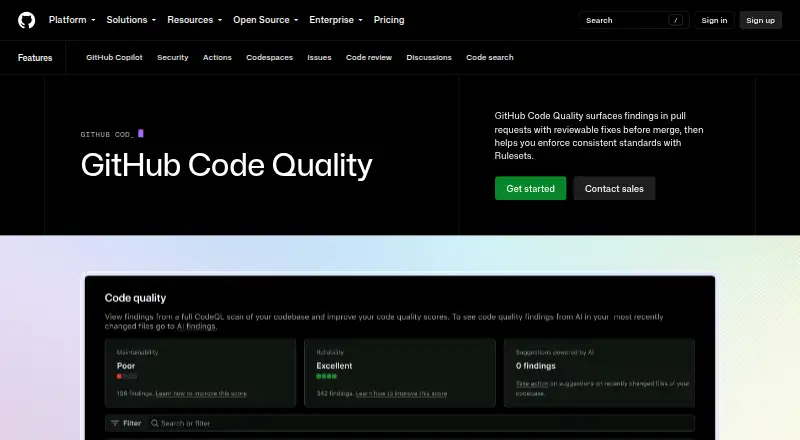Click the 0 findings AI suggestions text
800x440 pixels.
coord(536,366)
